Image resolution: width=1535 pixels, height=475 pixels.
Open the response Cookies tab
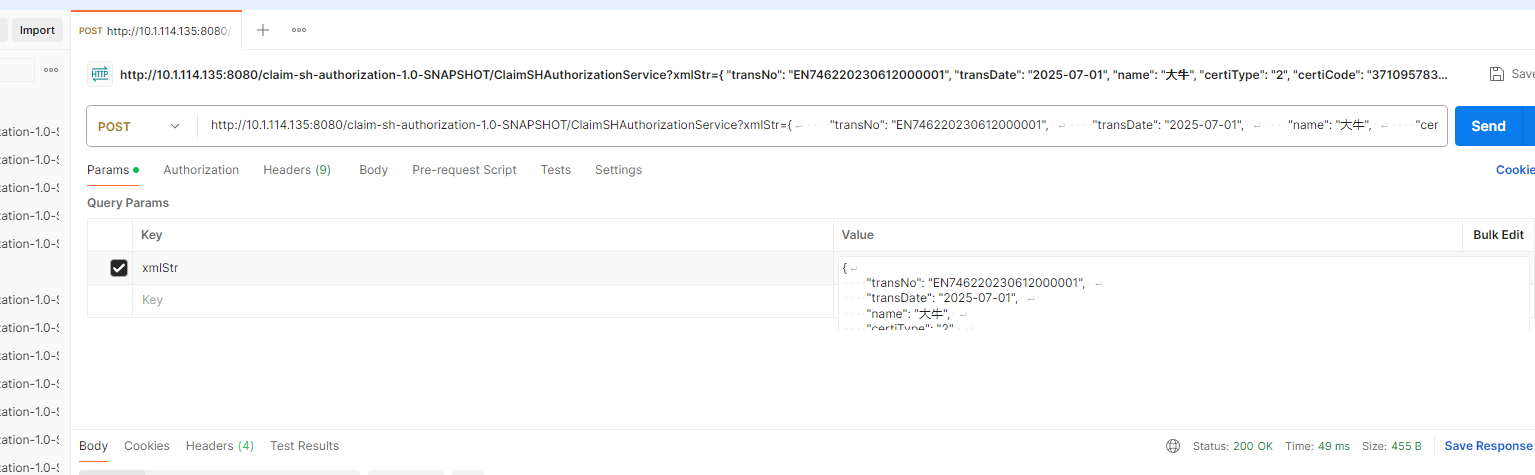[x=147, y=446]
